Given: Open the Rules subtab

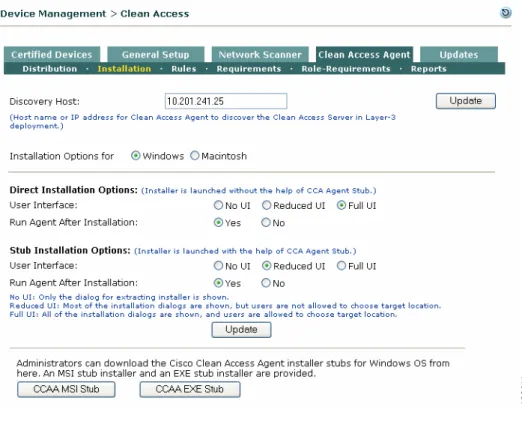Looking at the screenshot, I should click(x=184, y=69).
